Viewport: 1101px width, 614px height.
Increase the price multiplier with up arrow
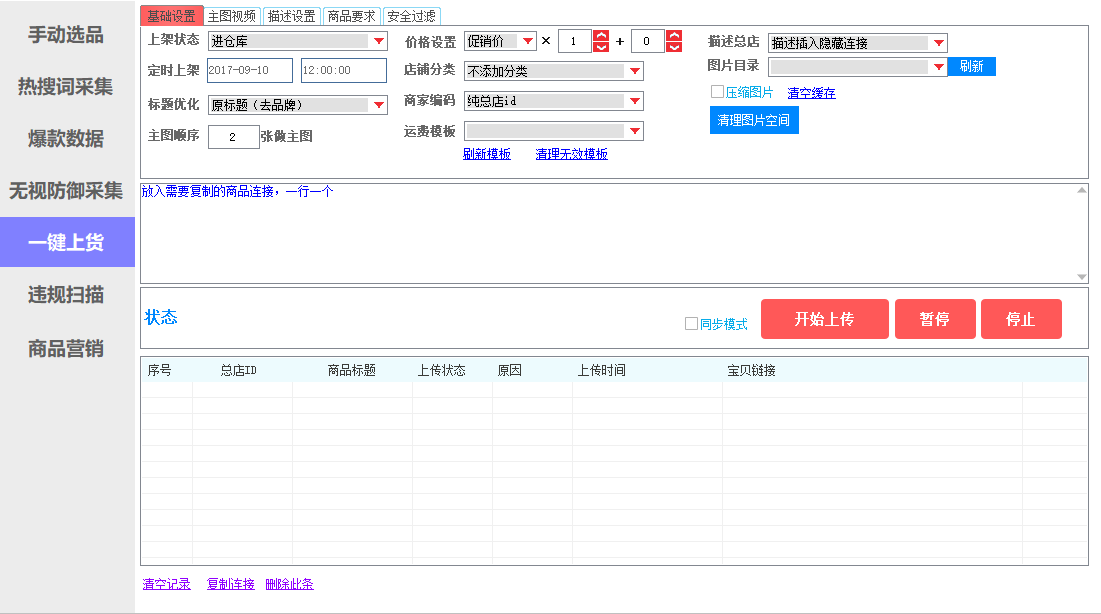coord(601,36)
